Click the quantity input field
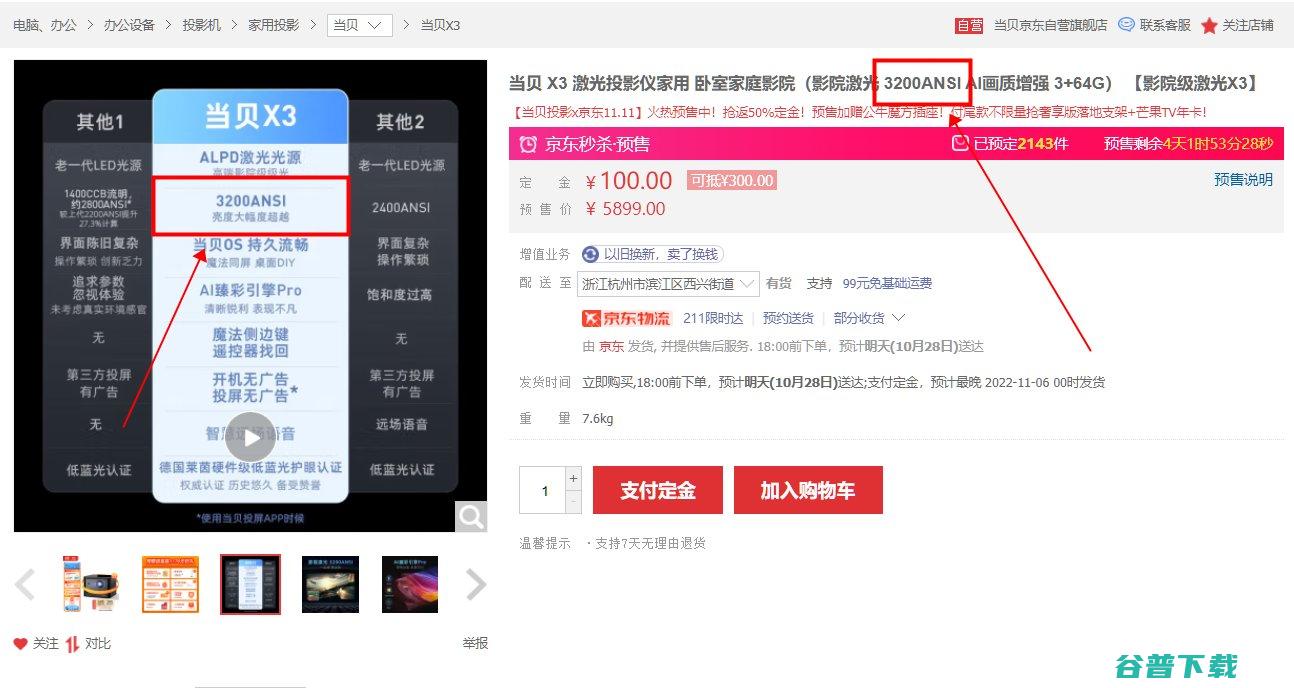Screen dimensions: 1294x688 pyautogui.click(x=543, y=490)
